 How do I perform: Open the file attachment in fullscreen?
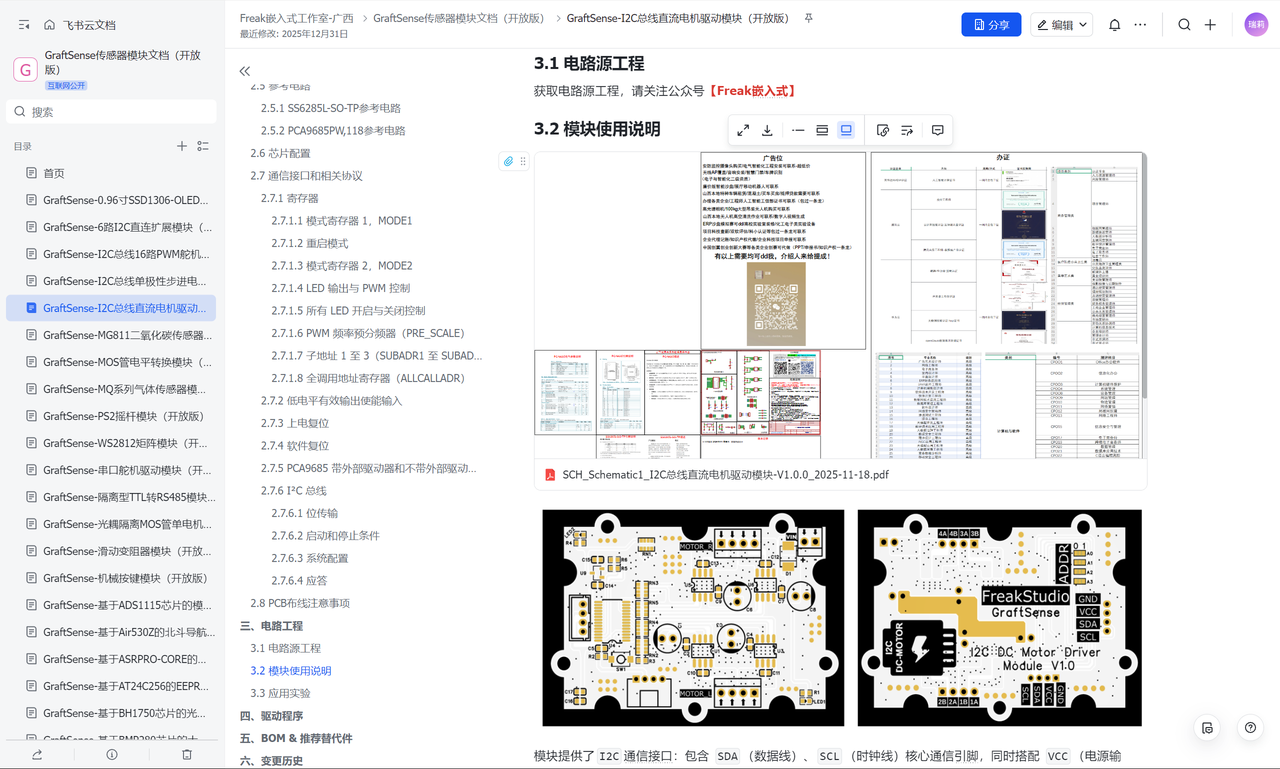[x=743, y=130]
